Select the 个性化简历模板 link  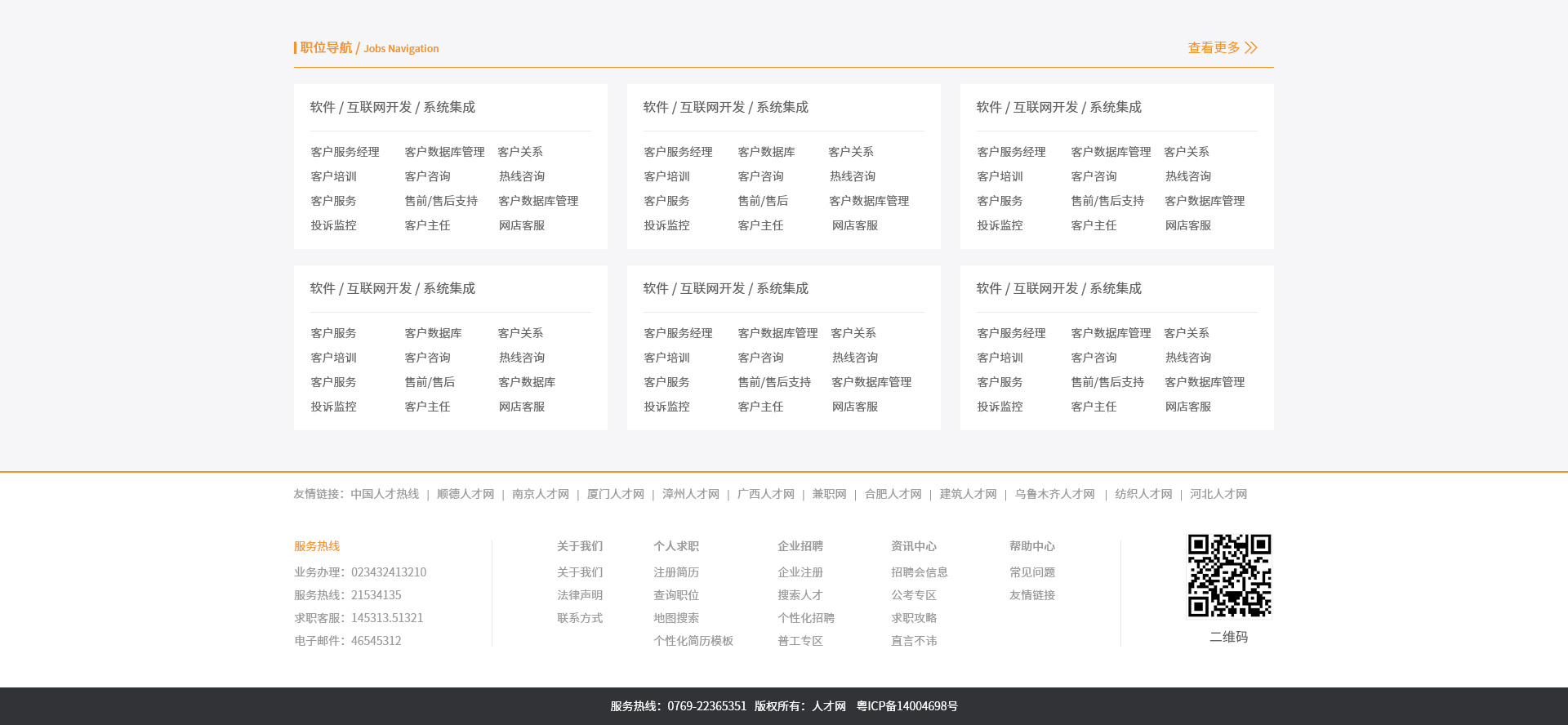(x=693, y=641)
